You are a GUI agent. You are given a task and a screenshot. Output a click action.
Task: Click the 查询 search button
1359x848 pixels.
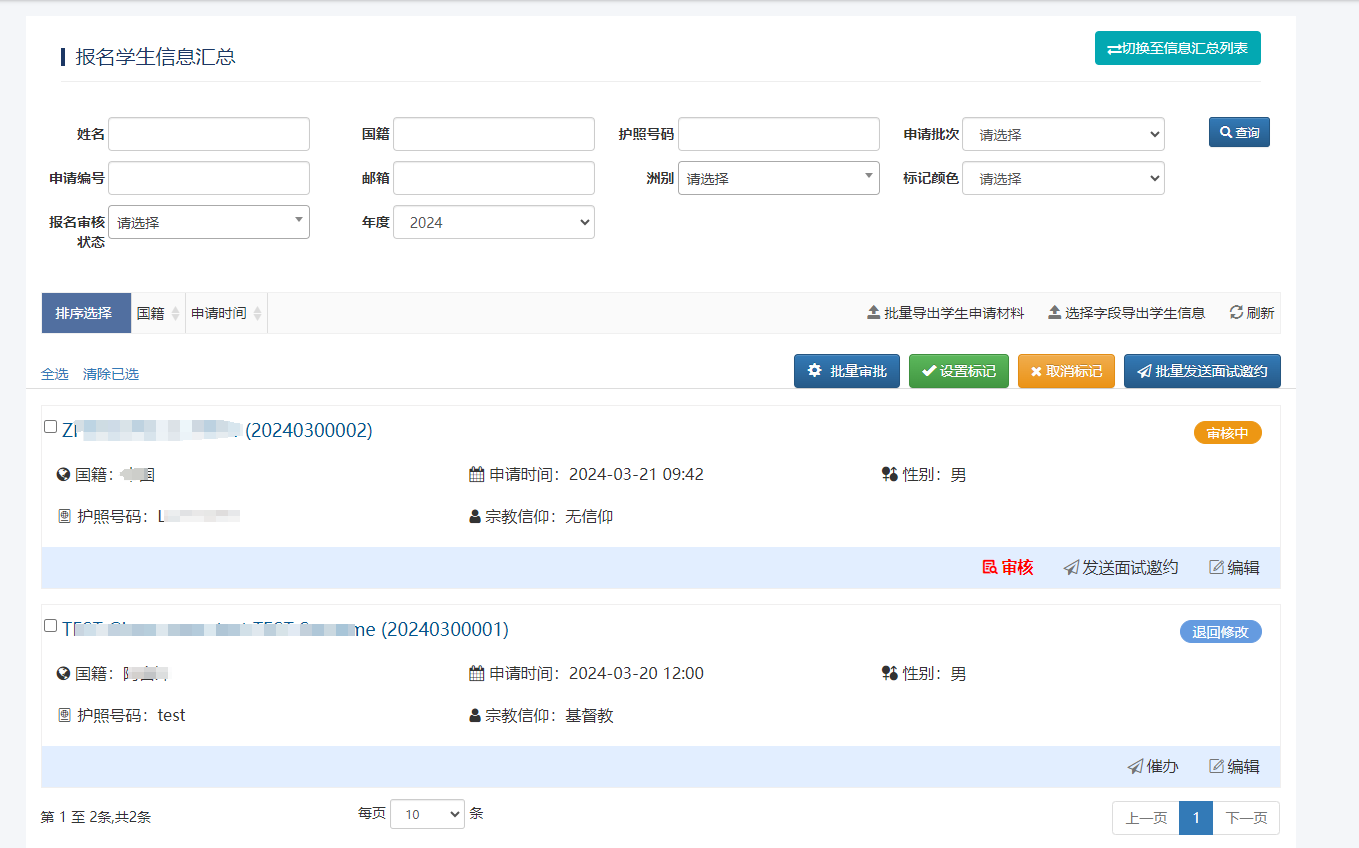pos(1239,132)
